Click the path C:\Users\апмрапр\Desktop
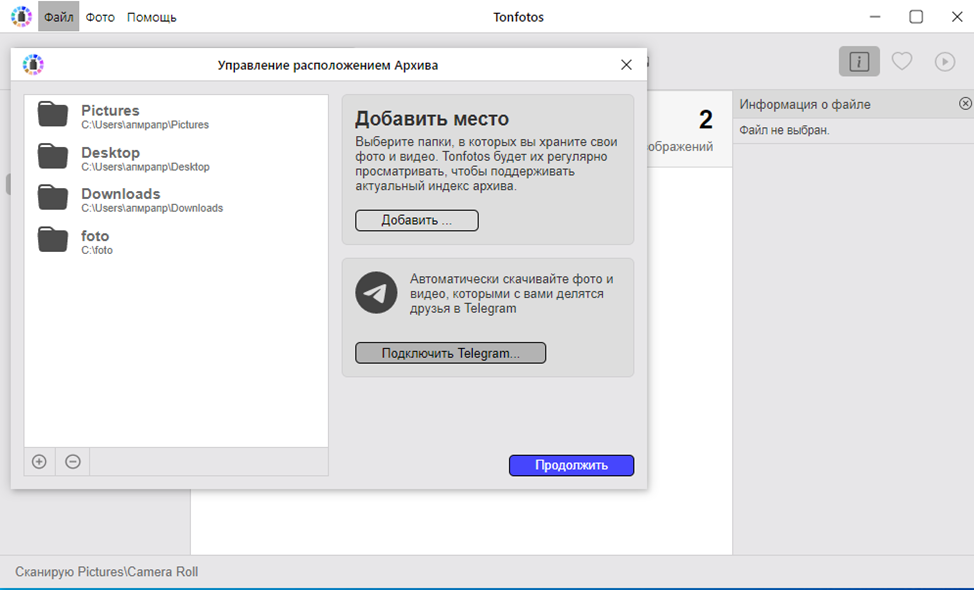The image size is (974, 590). 145,167
